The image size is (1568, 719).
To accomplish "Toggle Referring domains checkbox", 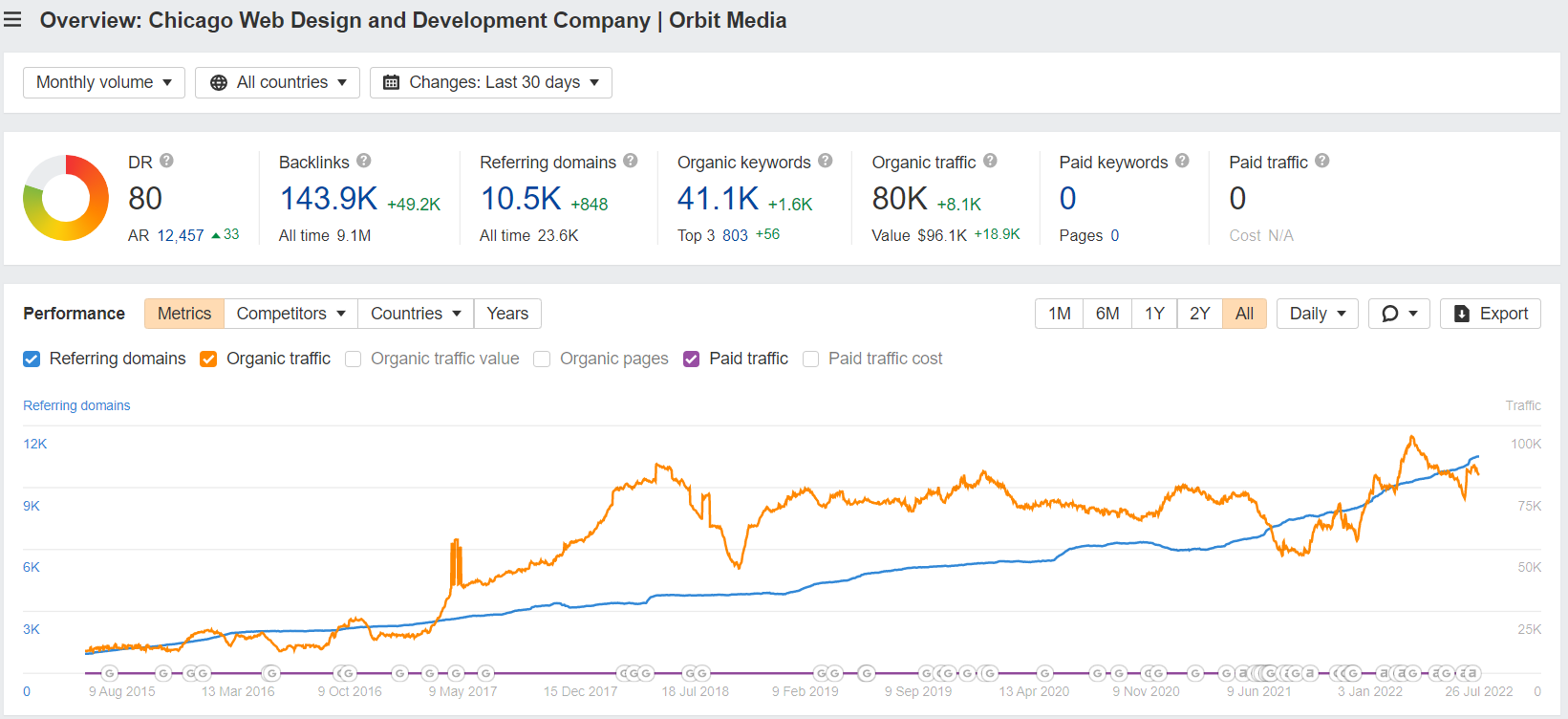I will tap(32, 359).
